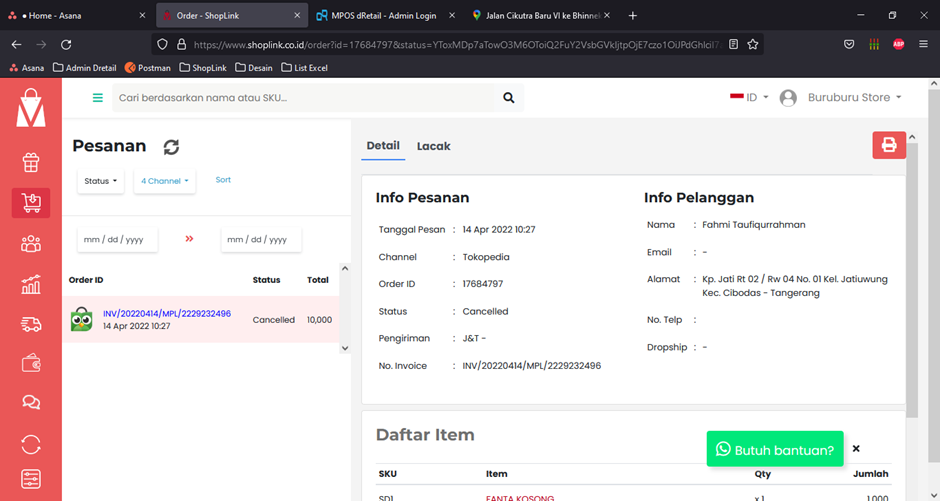The height and width of the screenshot is (501, 940).
Task: Expand the 4 Channel filter dropdown
Action: pos(164,181)
